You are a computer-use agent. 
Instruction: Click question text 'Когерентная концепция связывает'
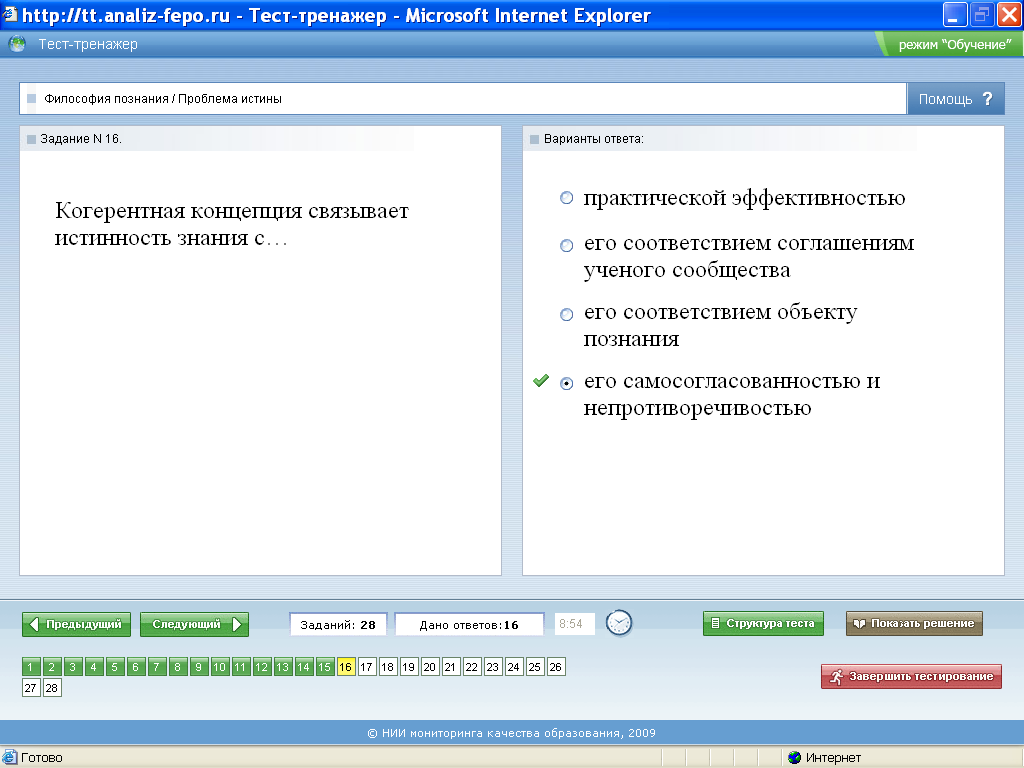click(232, 211)
